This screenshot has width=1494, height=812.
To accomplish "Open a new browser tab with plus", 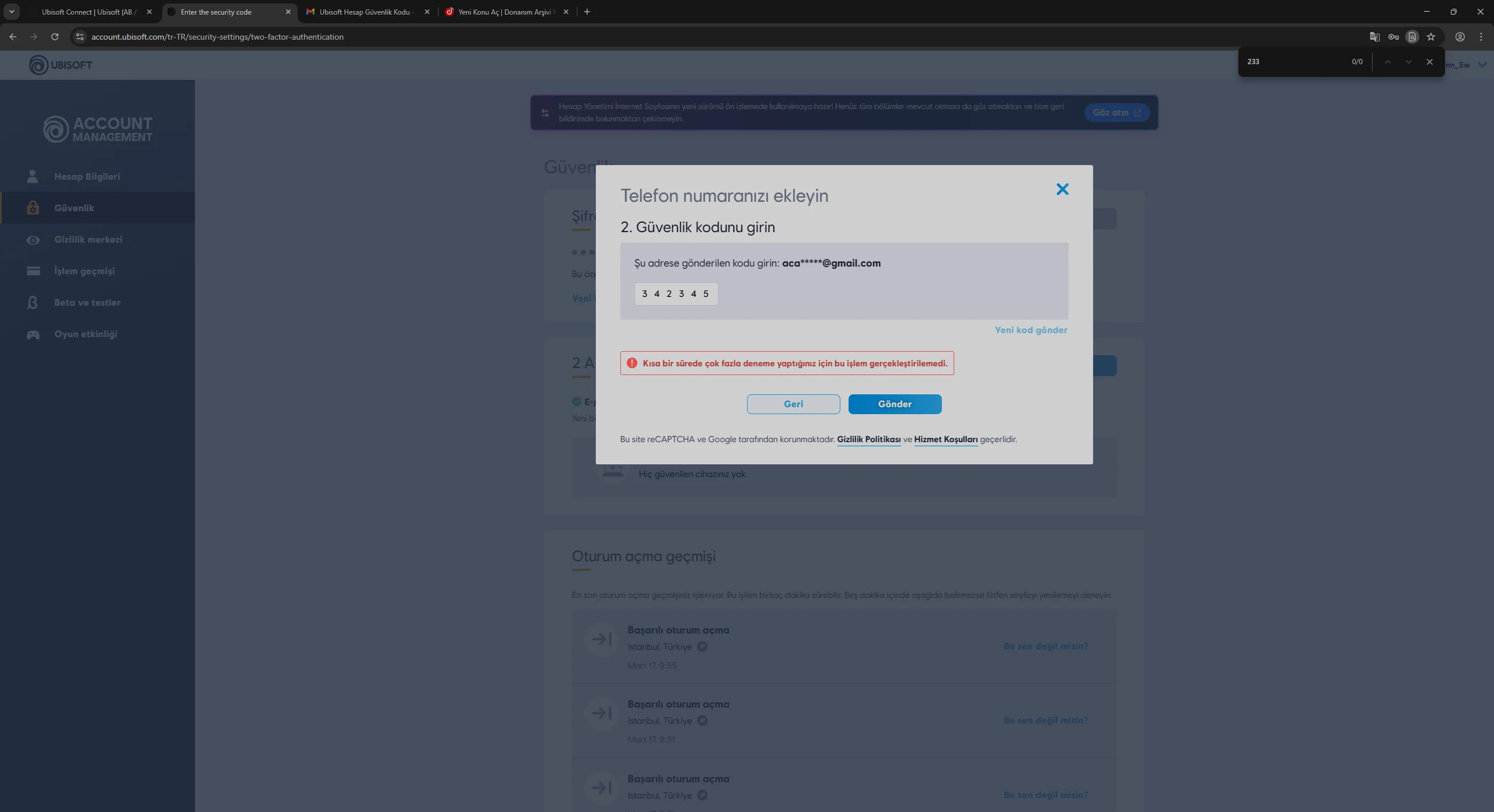I will click(587, 12).
